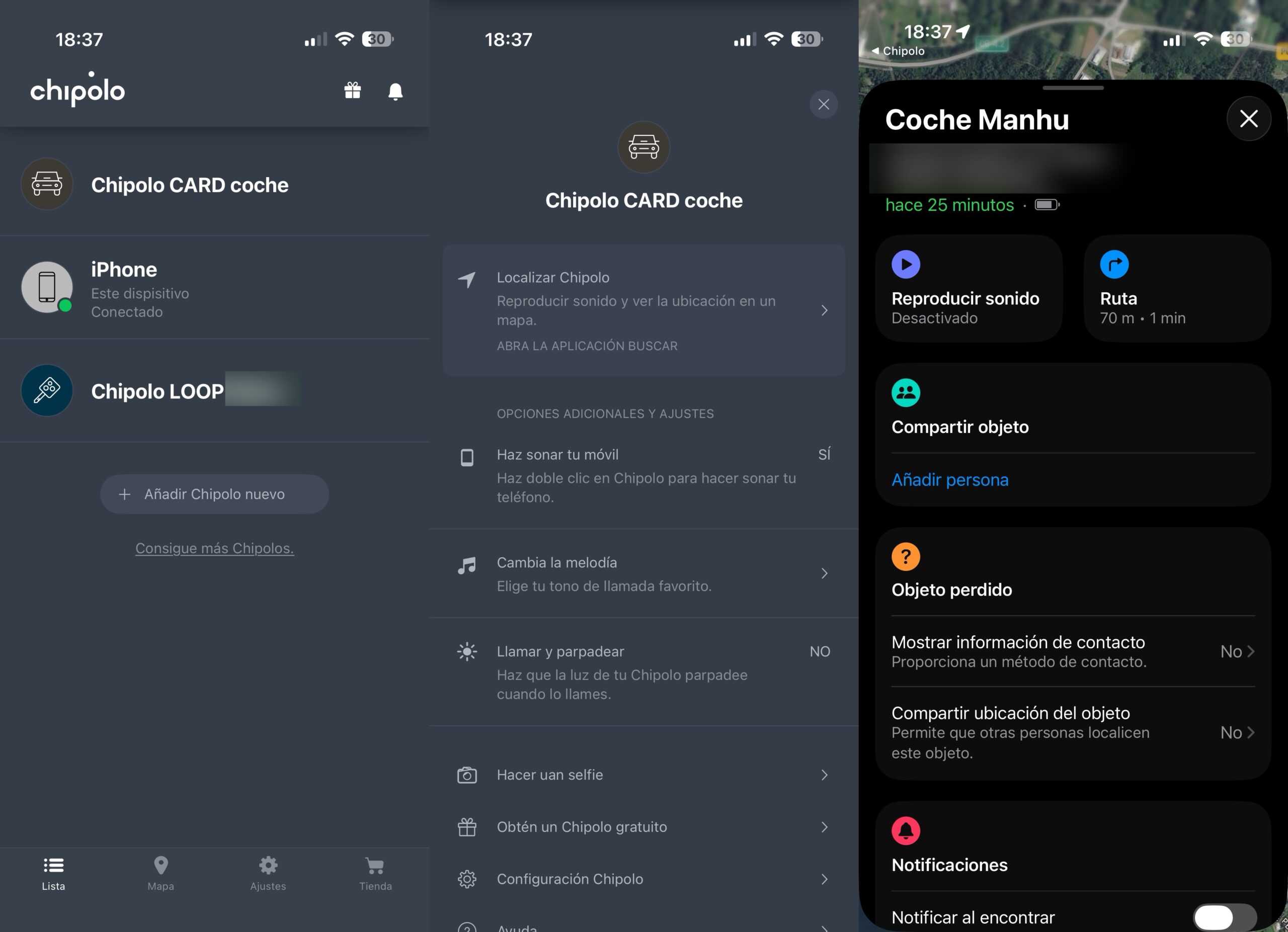The width and height of the screenshot is (1288, 932).
Task: Tap the round car icon above the details title
Action: (643, 147)
